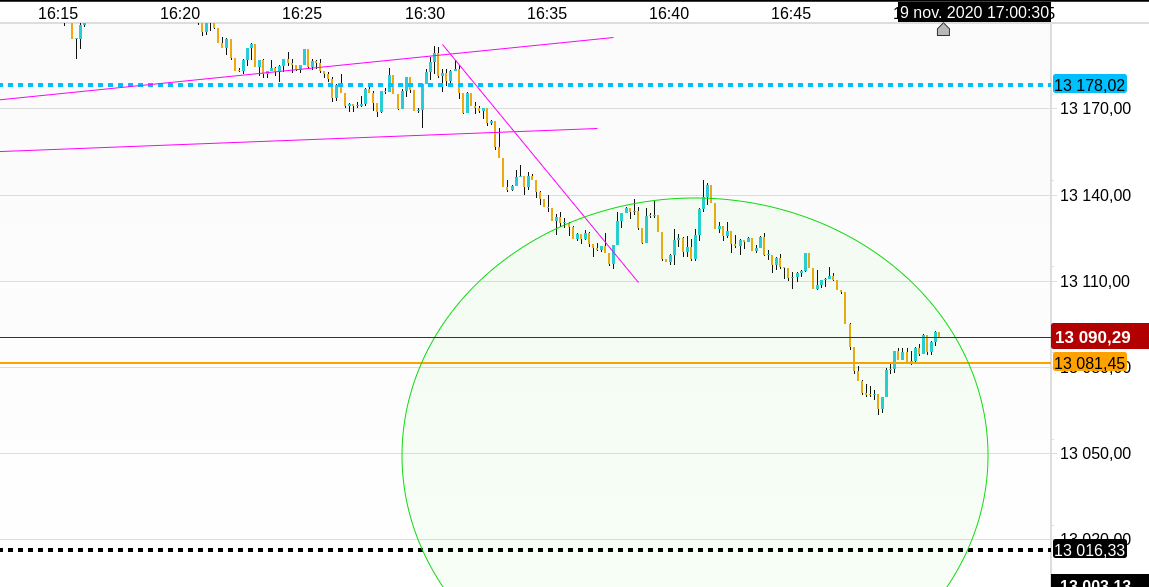Click the 13 110,00 price axis label
1149x587 pixels.
[x=1096, y=281]
